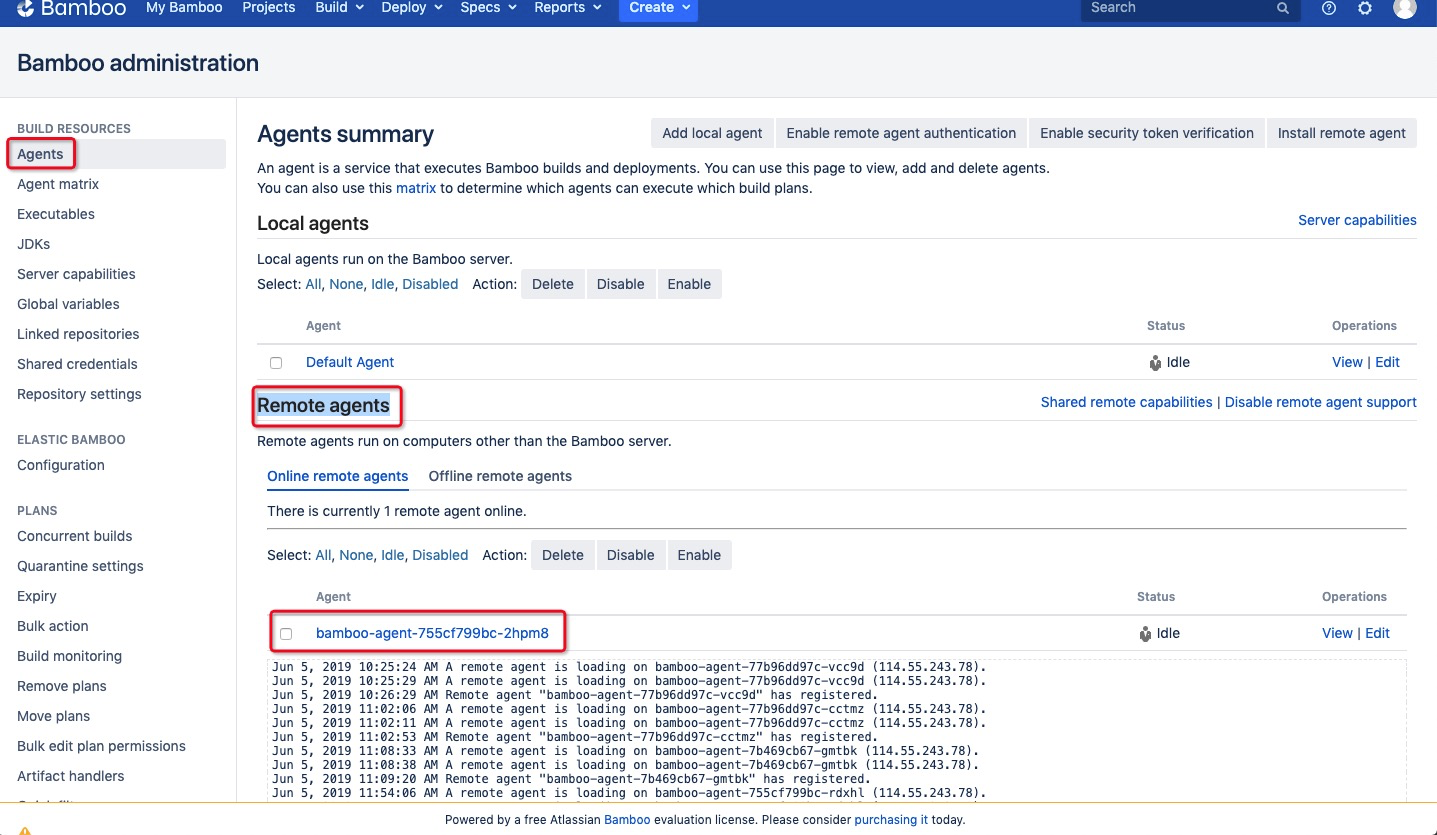Viewport: 1437px width, 835px height.
Task: Click Delete in remote agents actions
Action: (563, 555)
